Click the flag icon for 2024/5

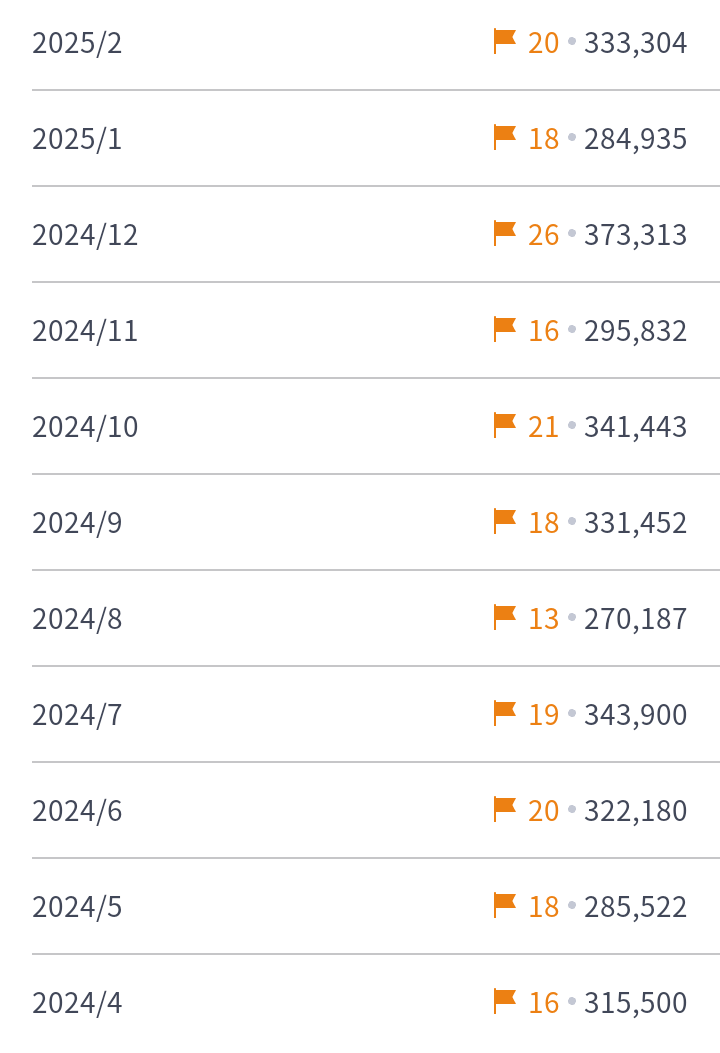click(505, 906)
